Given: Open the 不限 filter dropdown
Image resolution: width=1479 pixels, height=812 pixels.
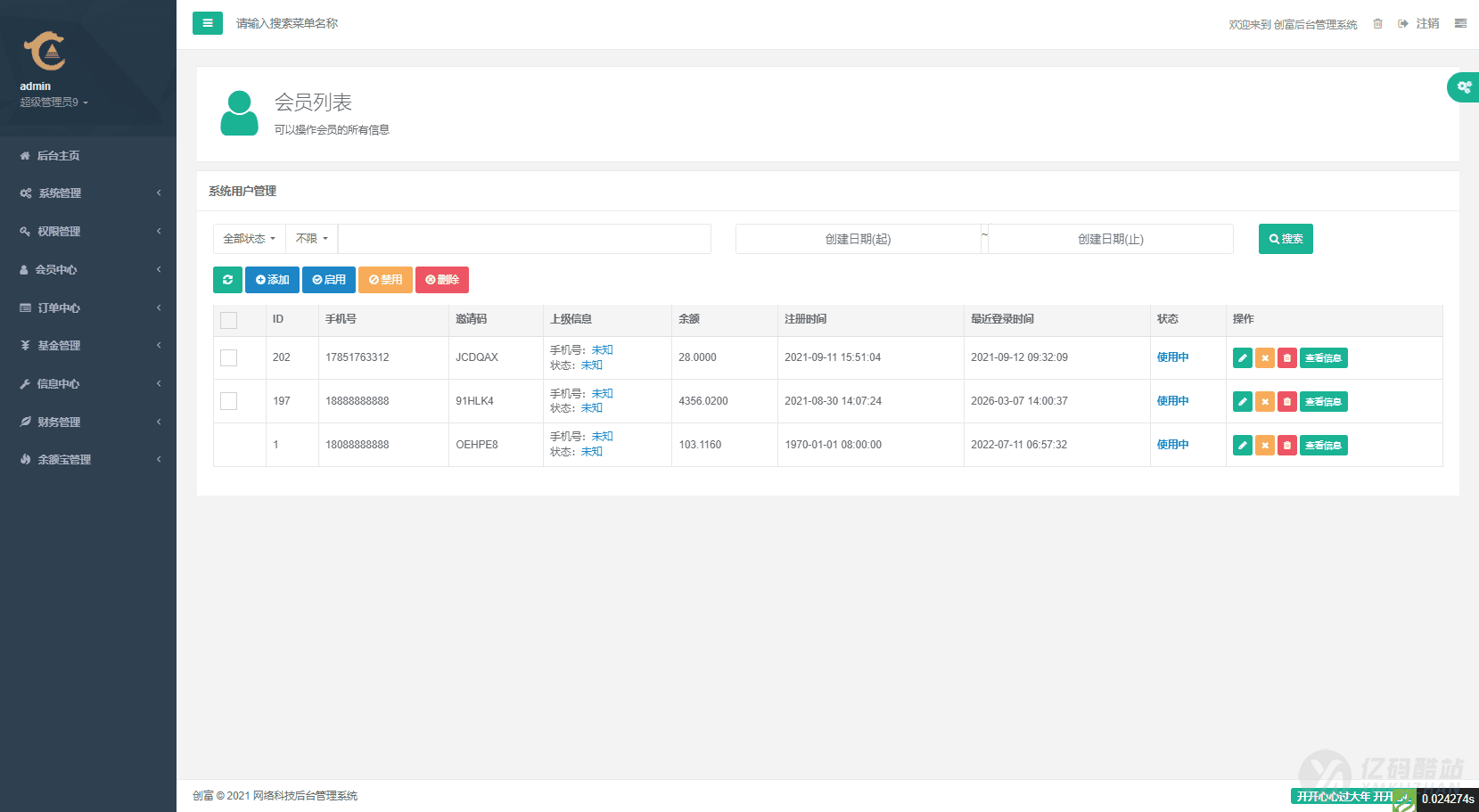Looking at the screenshot, I should (x=311, y=239).
